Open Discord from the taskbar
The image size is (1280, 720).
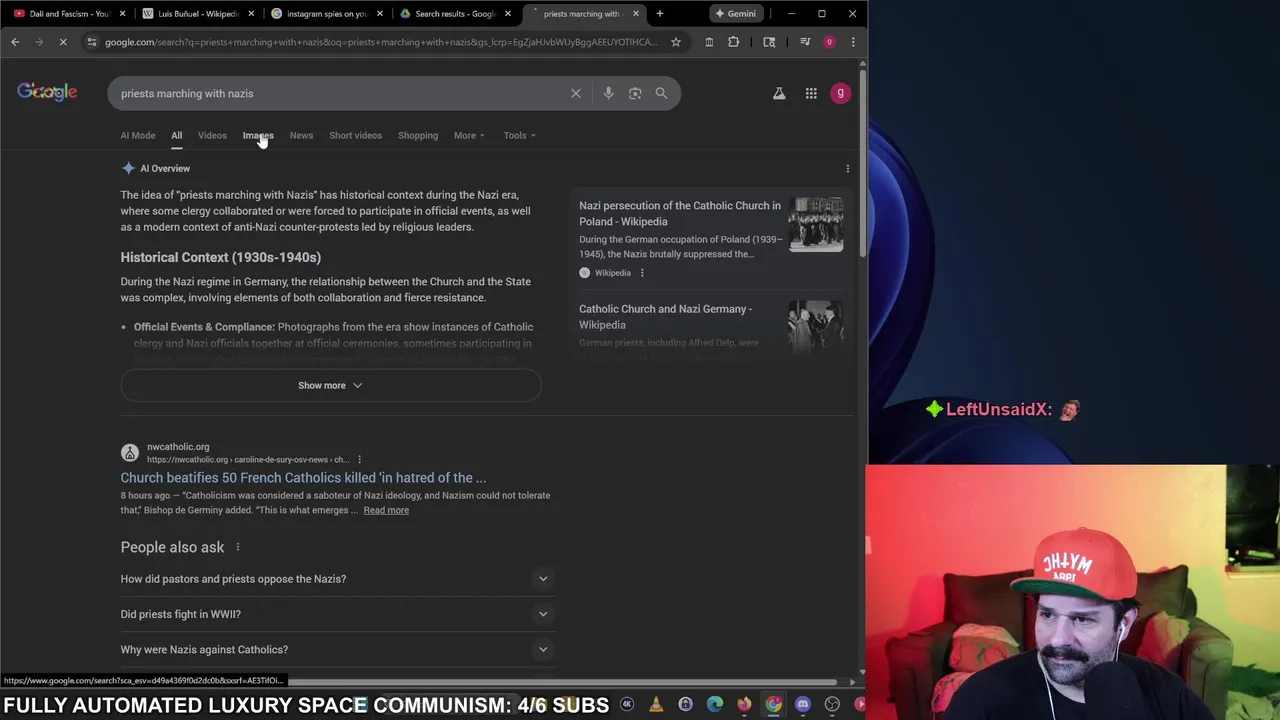pos(803,705)
